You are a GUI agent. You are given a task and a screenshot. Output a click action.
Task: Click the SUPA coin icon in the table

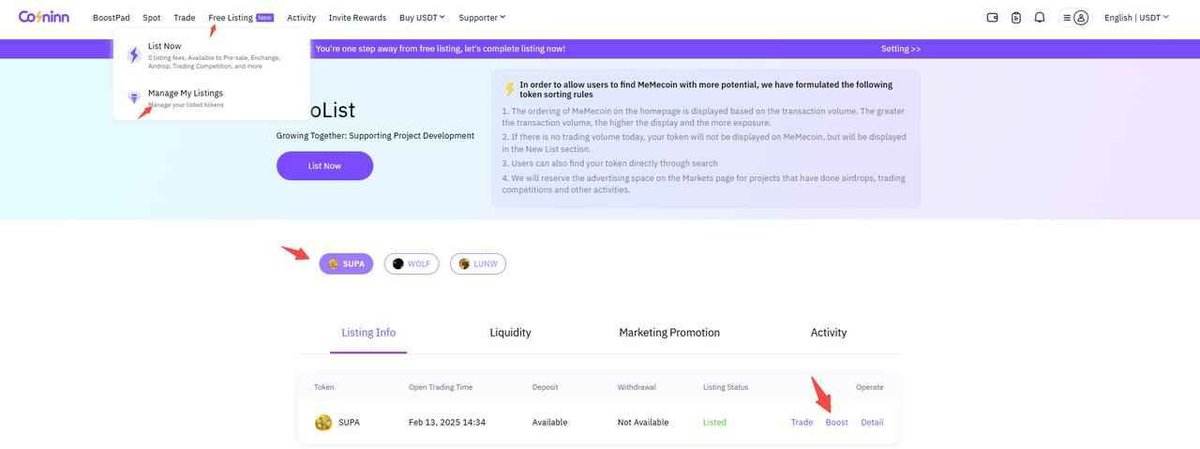coord(323,422)
